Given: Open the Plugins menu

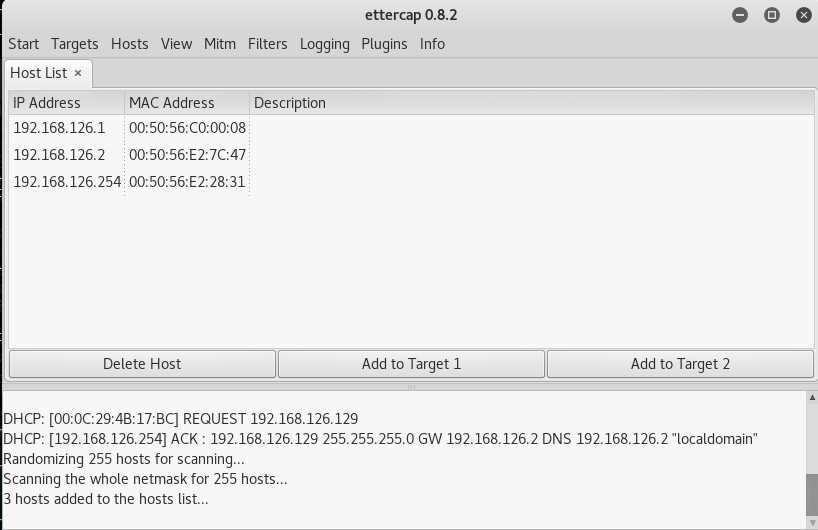Looking at the screenshot, I should point(384,44).
